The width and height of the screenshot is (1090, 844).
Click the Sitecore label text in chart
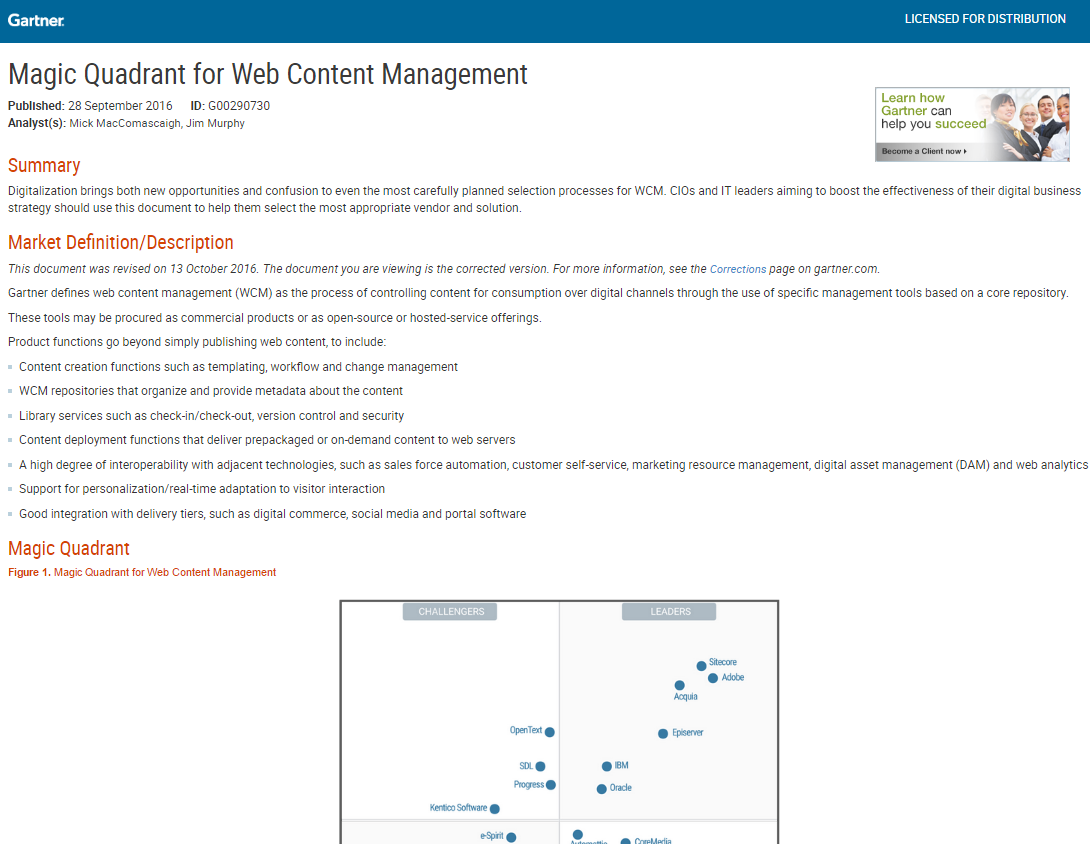coord(723,662)
